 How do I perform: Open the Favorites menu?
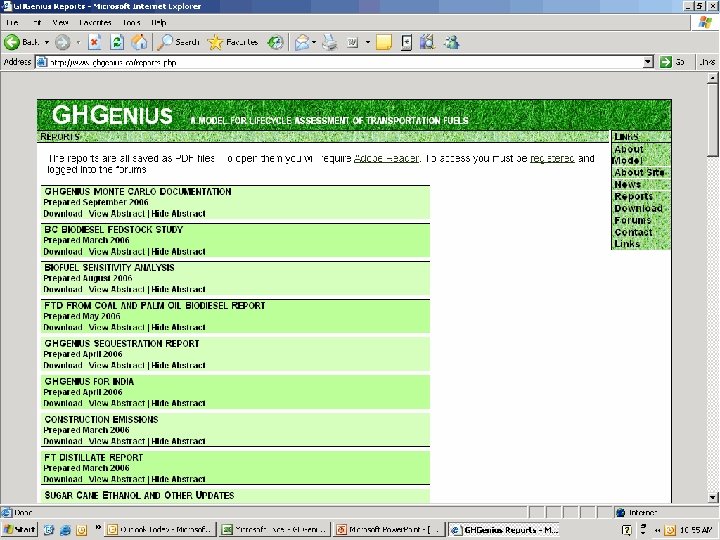95,22
